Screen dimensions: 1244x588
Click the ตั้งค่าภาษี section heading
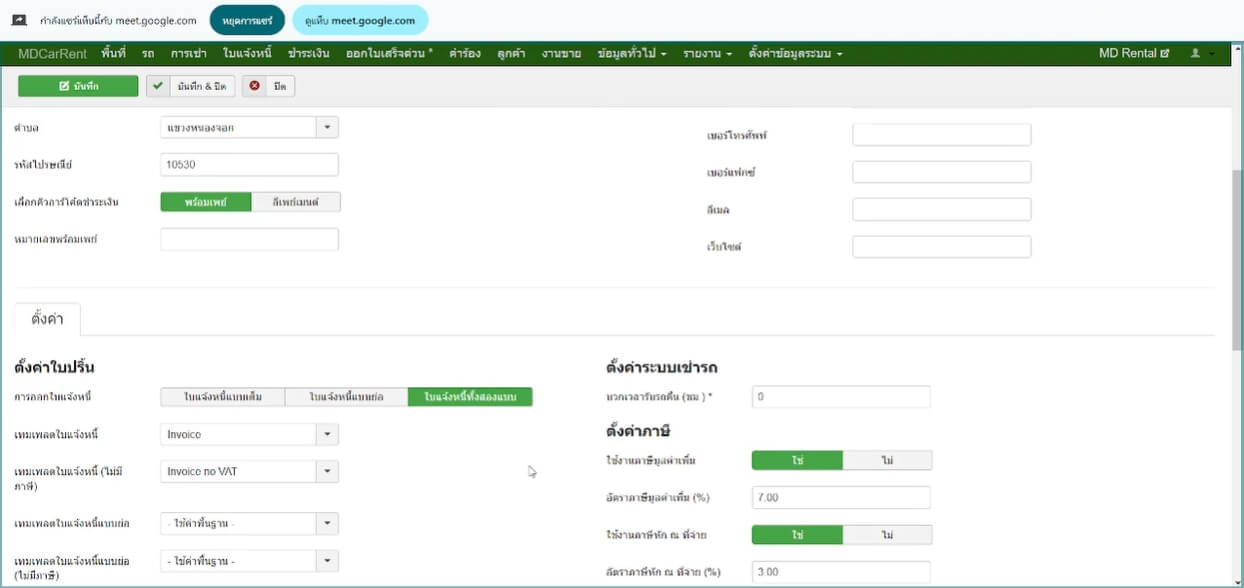point(637,431)
